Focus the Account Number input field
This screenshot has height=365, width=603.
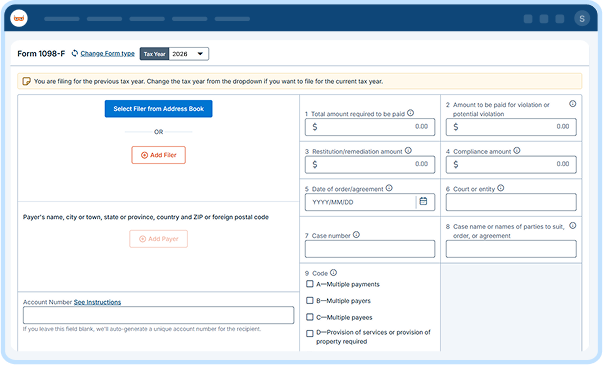(x=158, y=315)
